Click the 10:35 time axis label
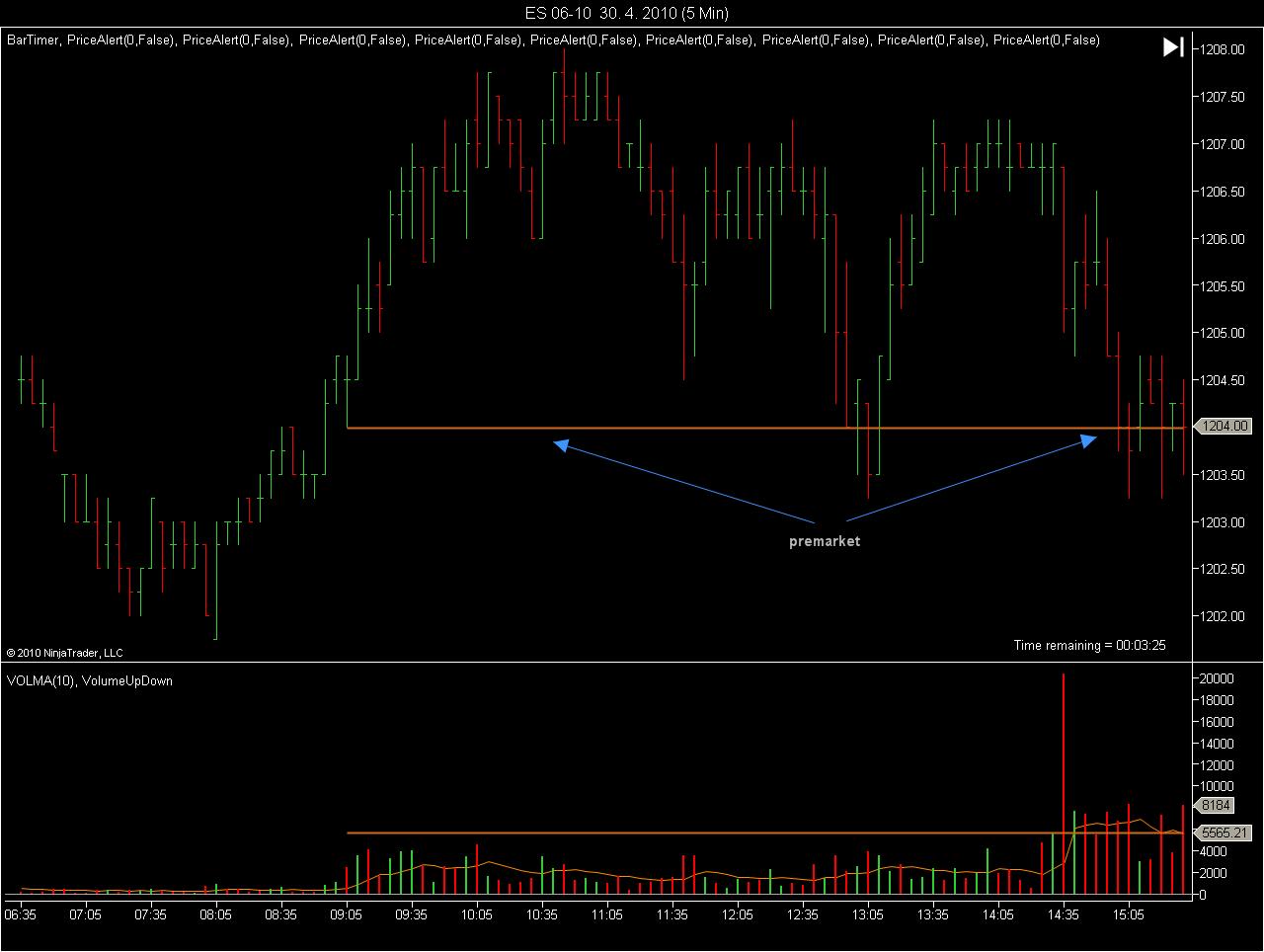 (542, 915)
